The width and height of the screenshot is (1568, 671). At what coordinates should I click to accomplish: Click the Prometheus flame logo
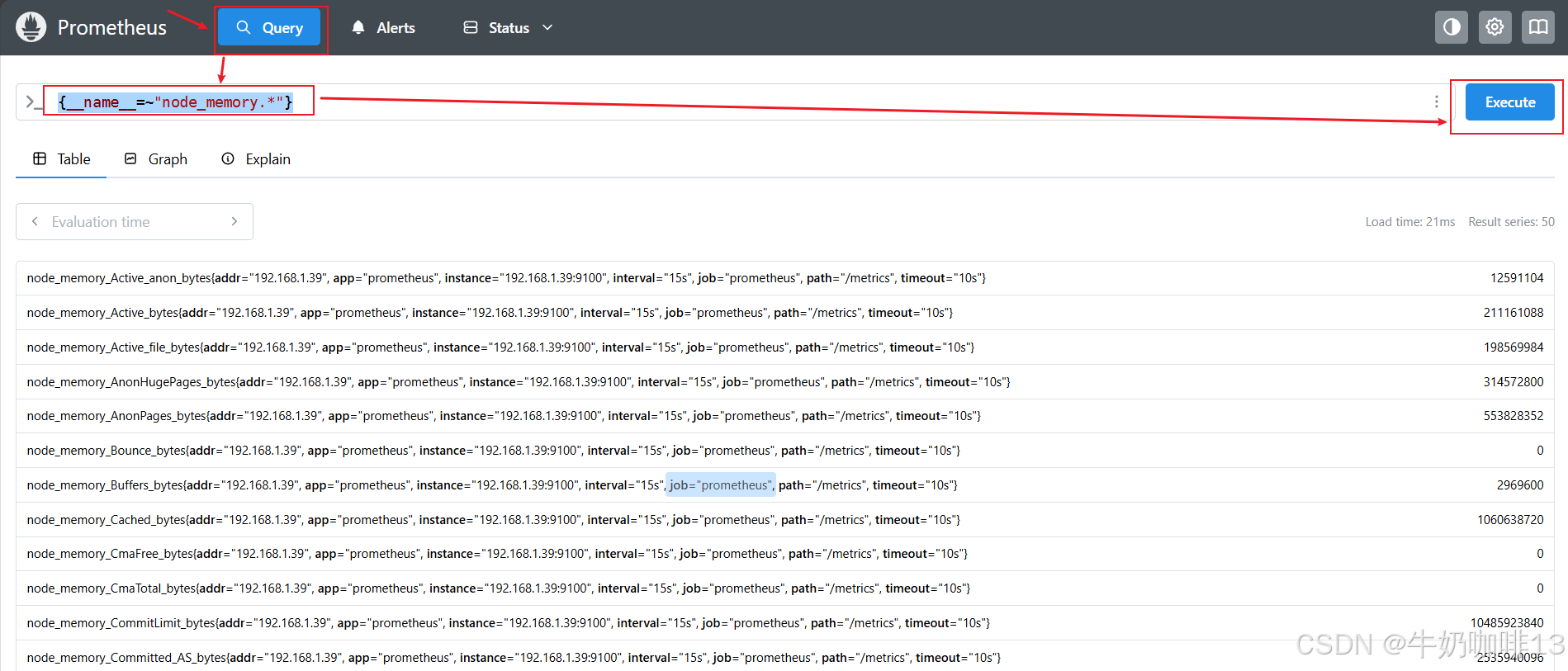[x=31, y=27]
